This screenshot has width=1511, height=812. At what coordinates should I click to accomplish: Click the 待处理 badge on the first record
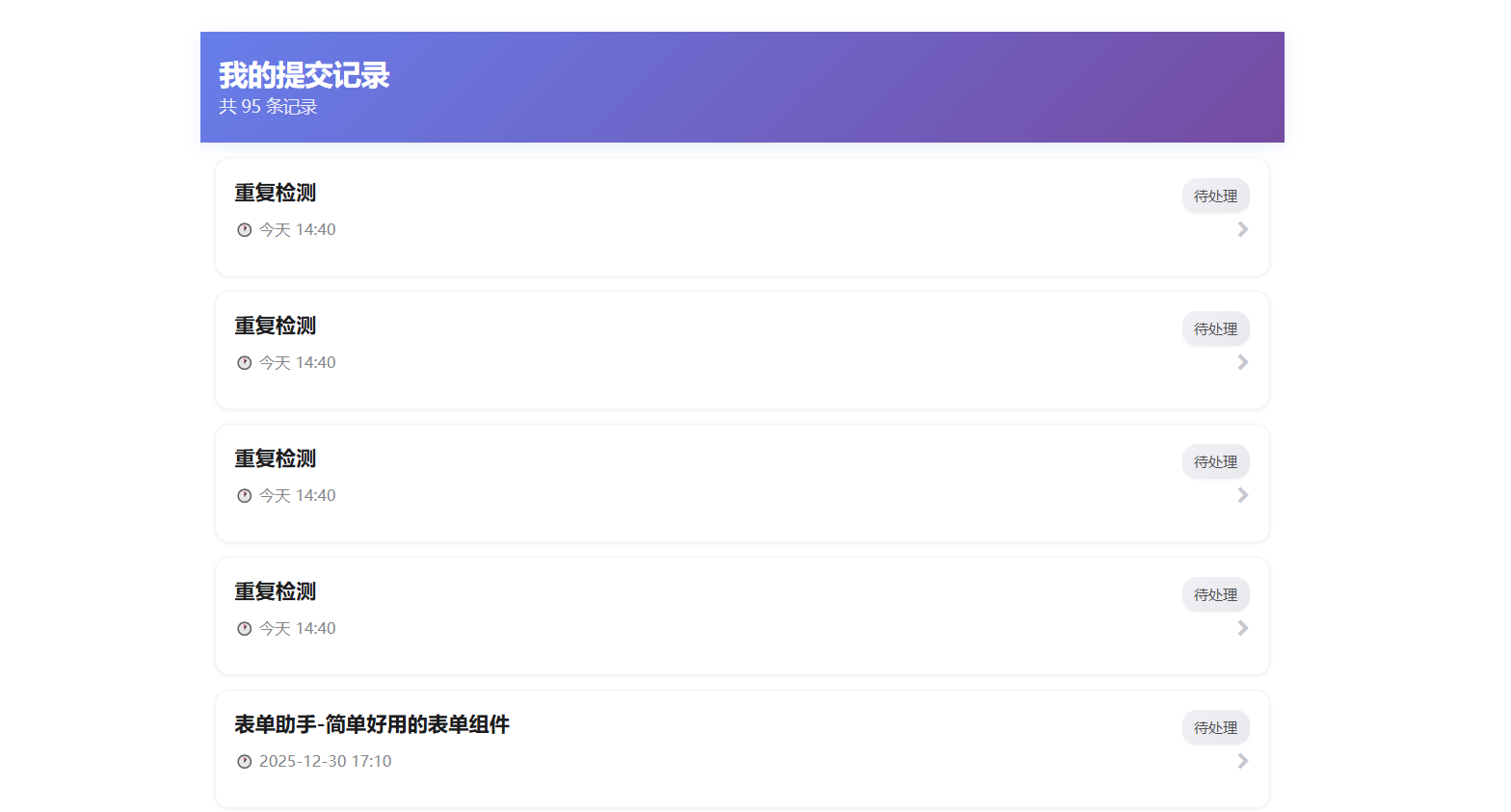point(1215,196)
